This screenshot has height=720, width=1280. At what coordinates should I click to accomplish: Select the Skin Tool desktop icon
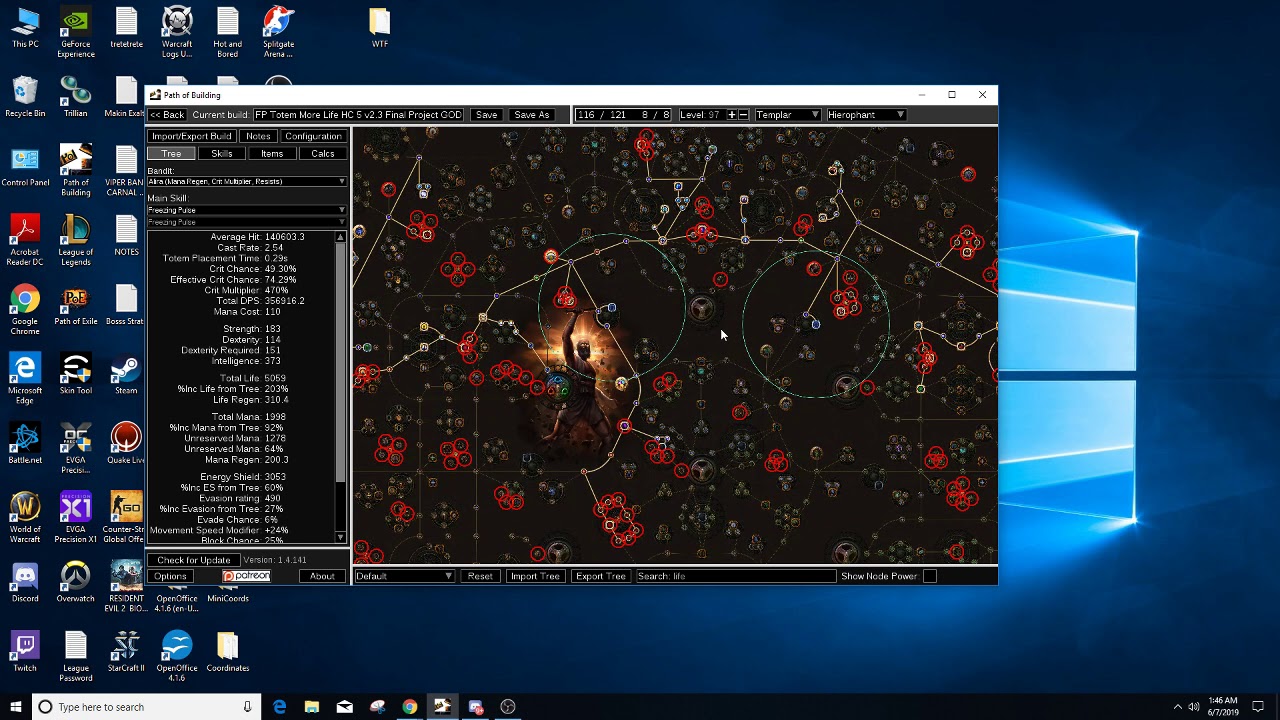[x=76, y=374]
